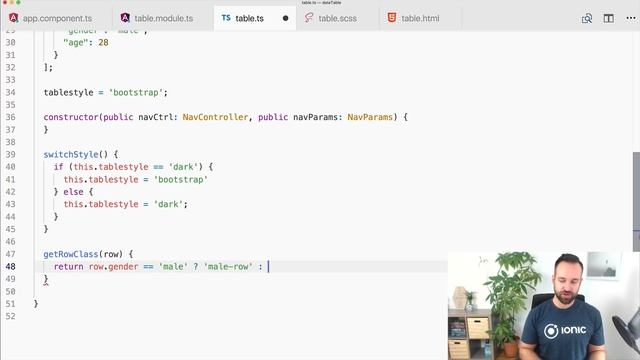Click the 'else' keyword on line 42

(x=73, y=192)
